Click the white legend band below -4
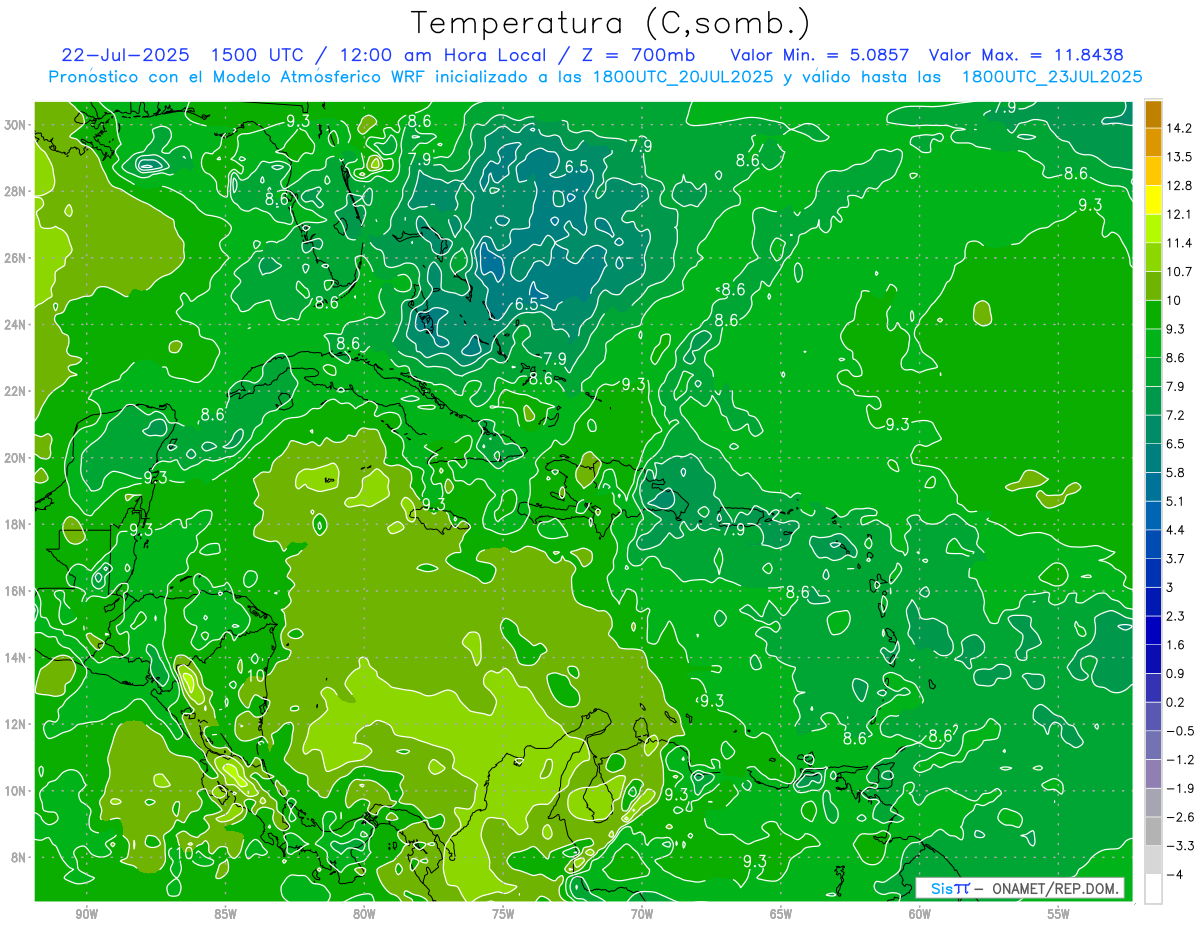1200x927 pixels. point(1153,889)
